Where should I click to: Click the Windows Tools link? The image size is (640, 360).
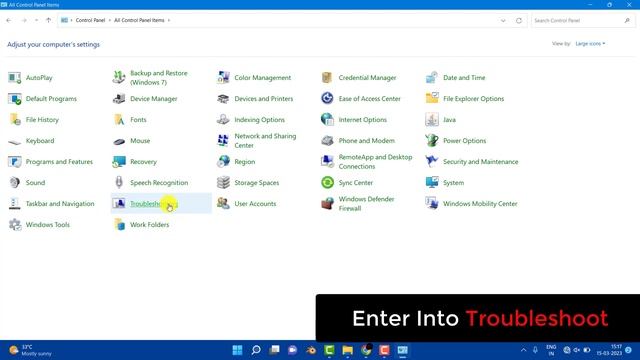pos(48,224)
